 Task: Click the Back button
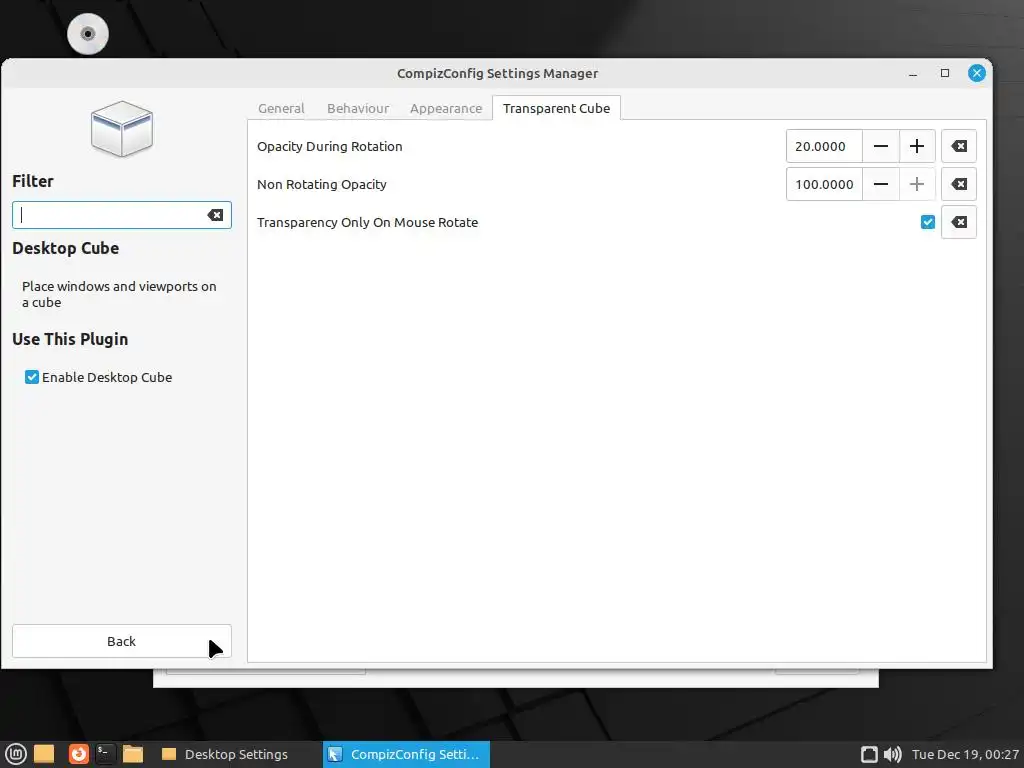point(121,641)
